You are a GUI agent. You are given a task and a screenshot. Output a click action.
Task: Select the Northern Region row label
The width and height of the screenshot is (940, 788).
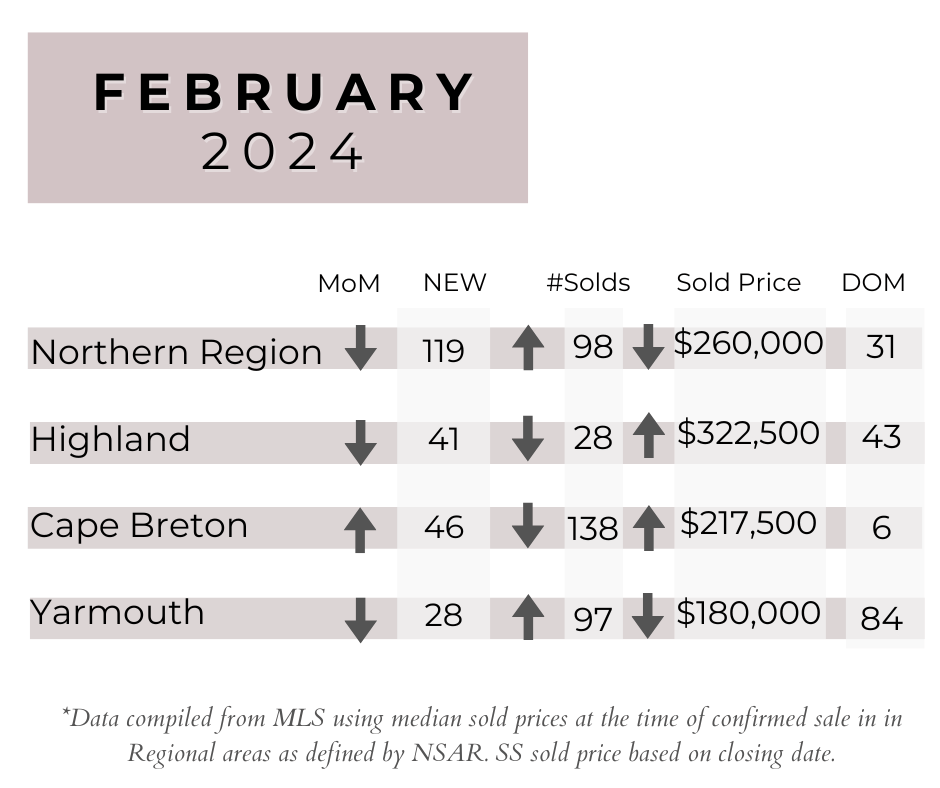(x=177, y=352)
